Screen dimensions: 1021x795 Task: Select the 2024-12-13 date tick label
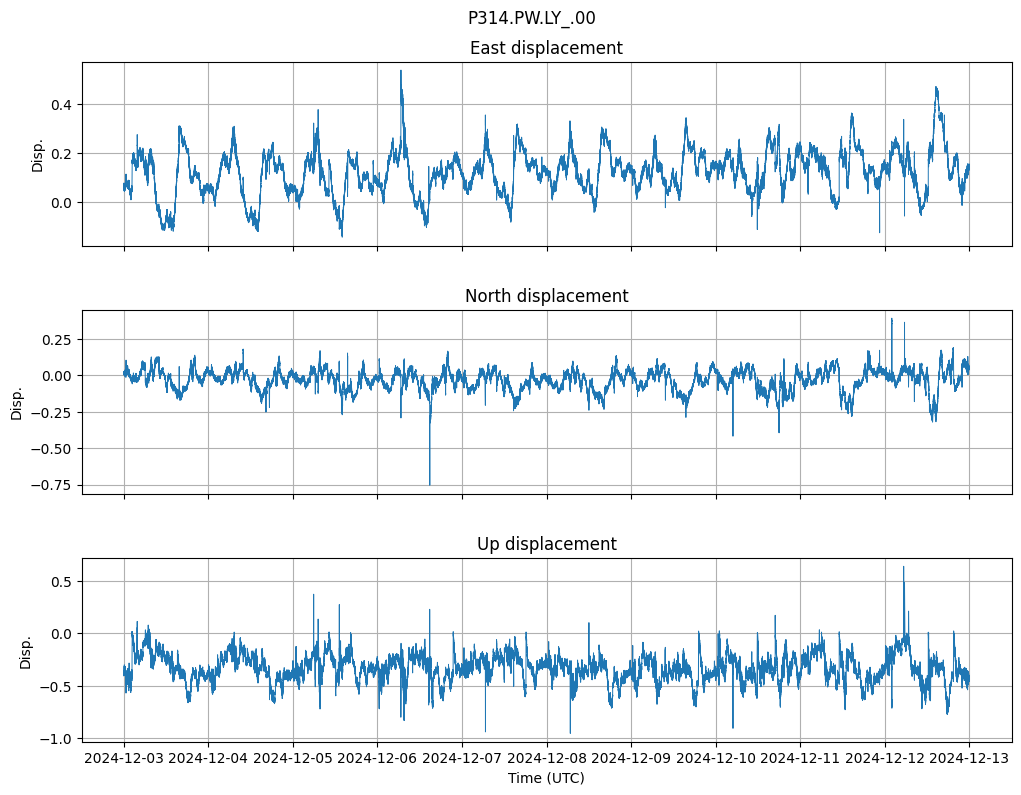click(968, 758)
